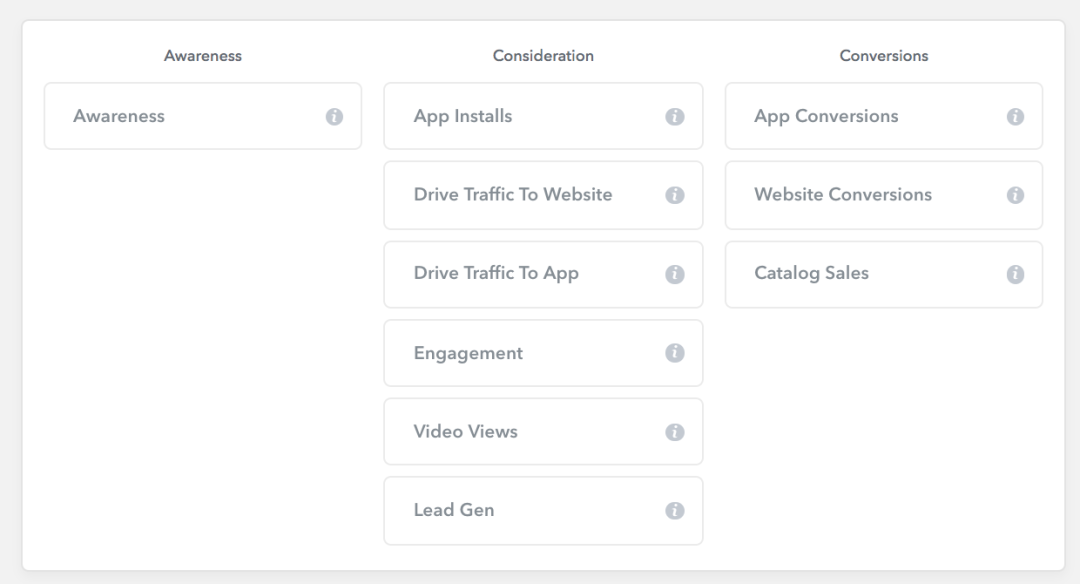Select the Drive Traffic To Website objective

(x=543, y=195)
